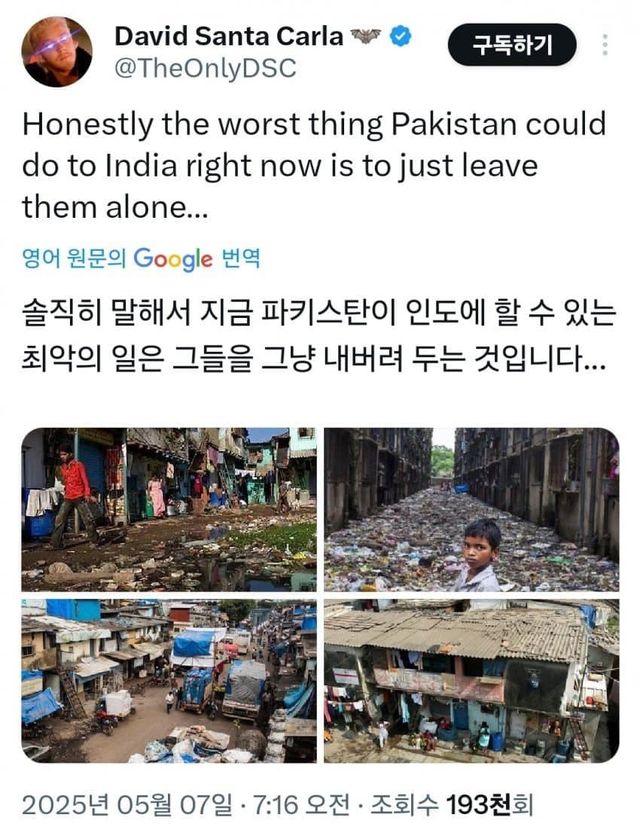
Task: Click the 영어 원문의 translation source link
Action: 74,258
